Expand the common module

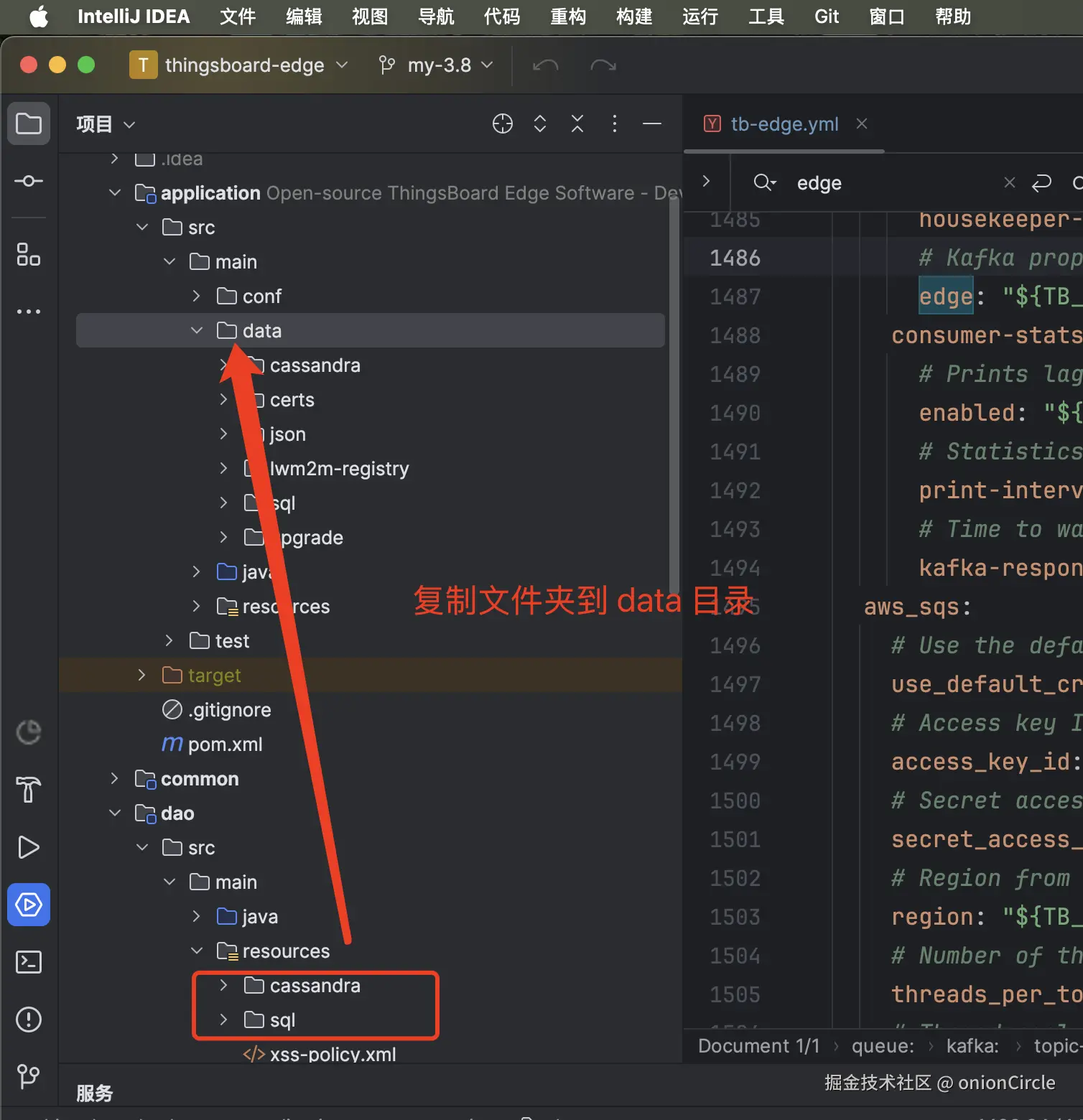click(x=115, y=779)
